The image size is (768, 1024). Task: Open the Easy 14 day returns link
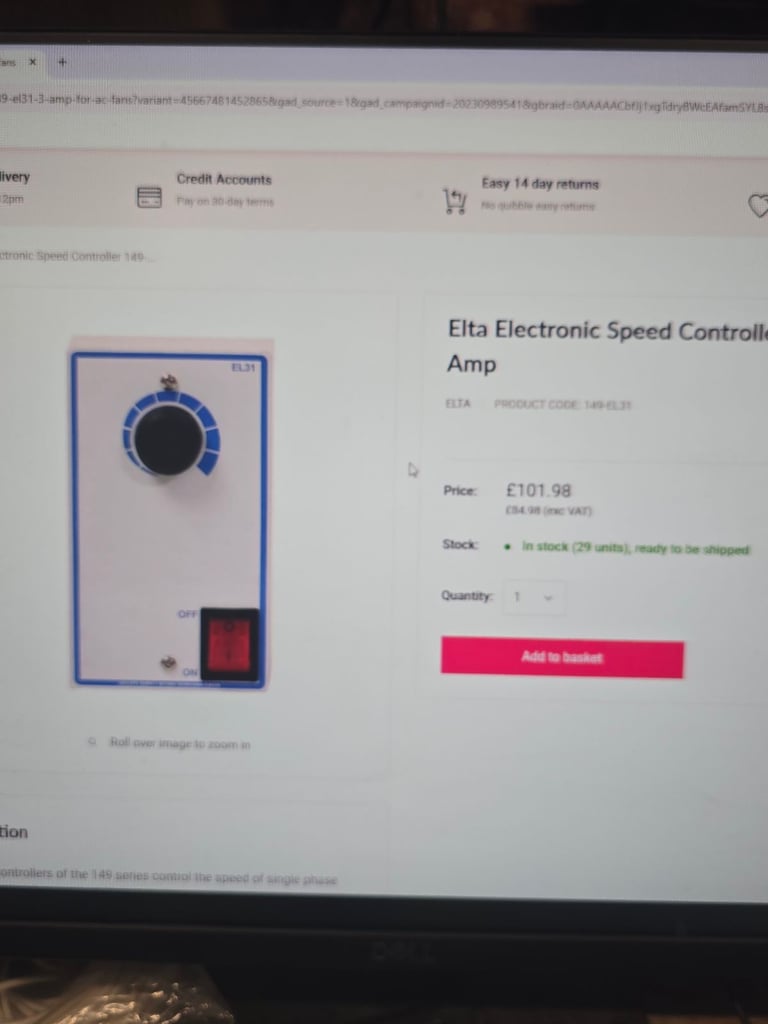pyautogui.click(x=540, y=184)
